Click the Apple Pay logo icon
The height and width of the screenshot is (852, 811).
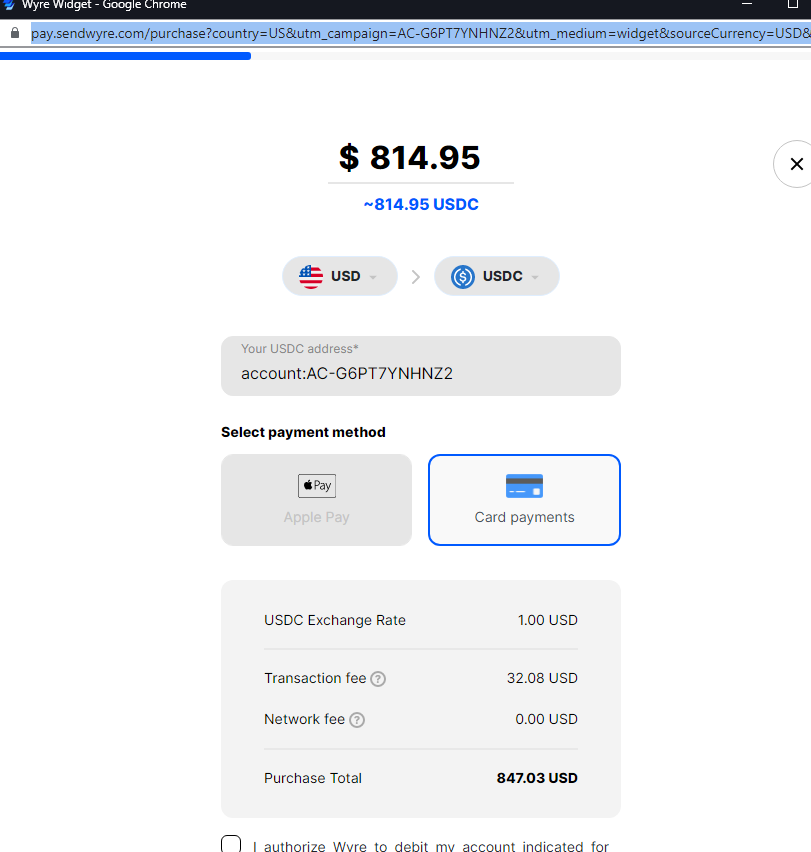click(317, 485)
